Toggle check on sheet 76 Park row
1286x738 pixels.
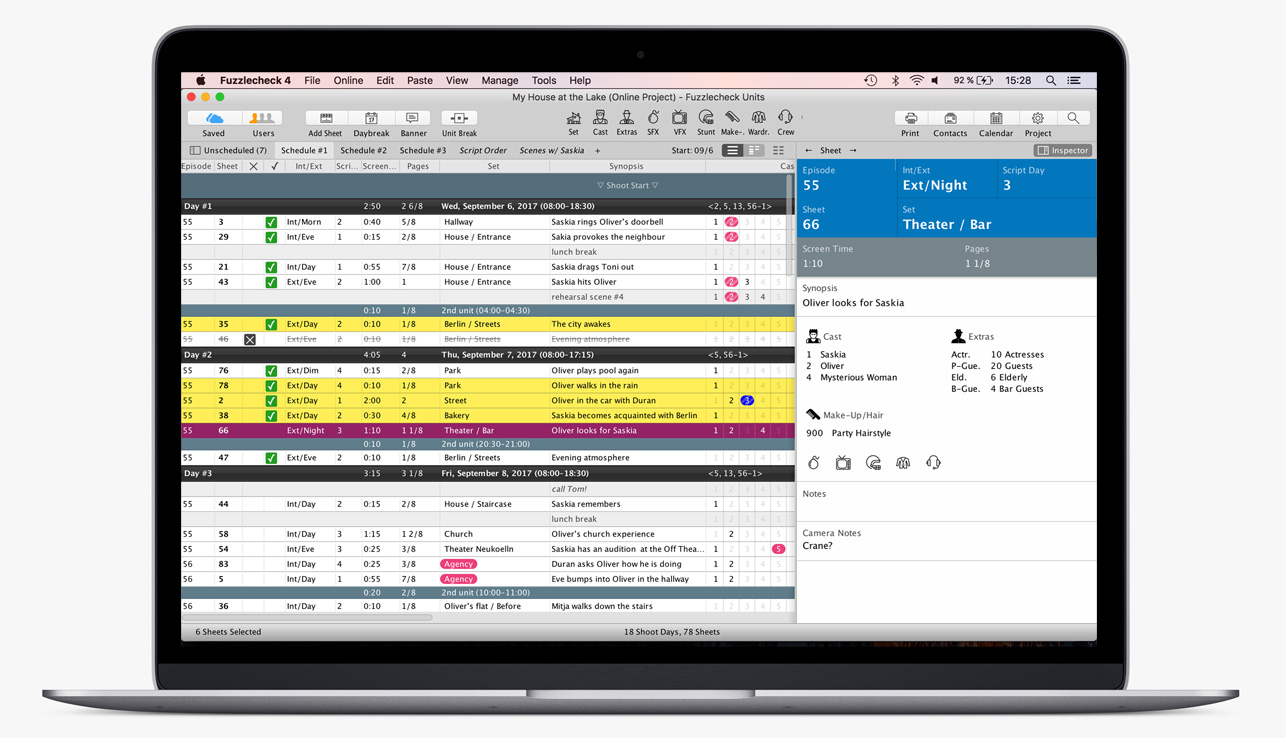(x=271, y=370)
